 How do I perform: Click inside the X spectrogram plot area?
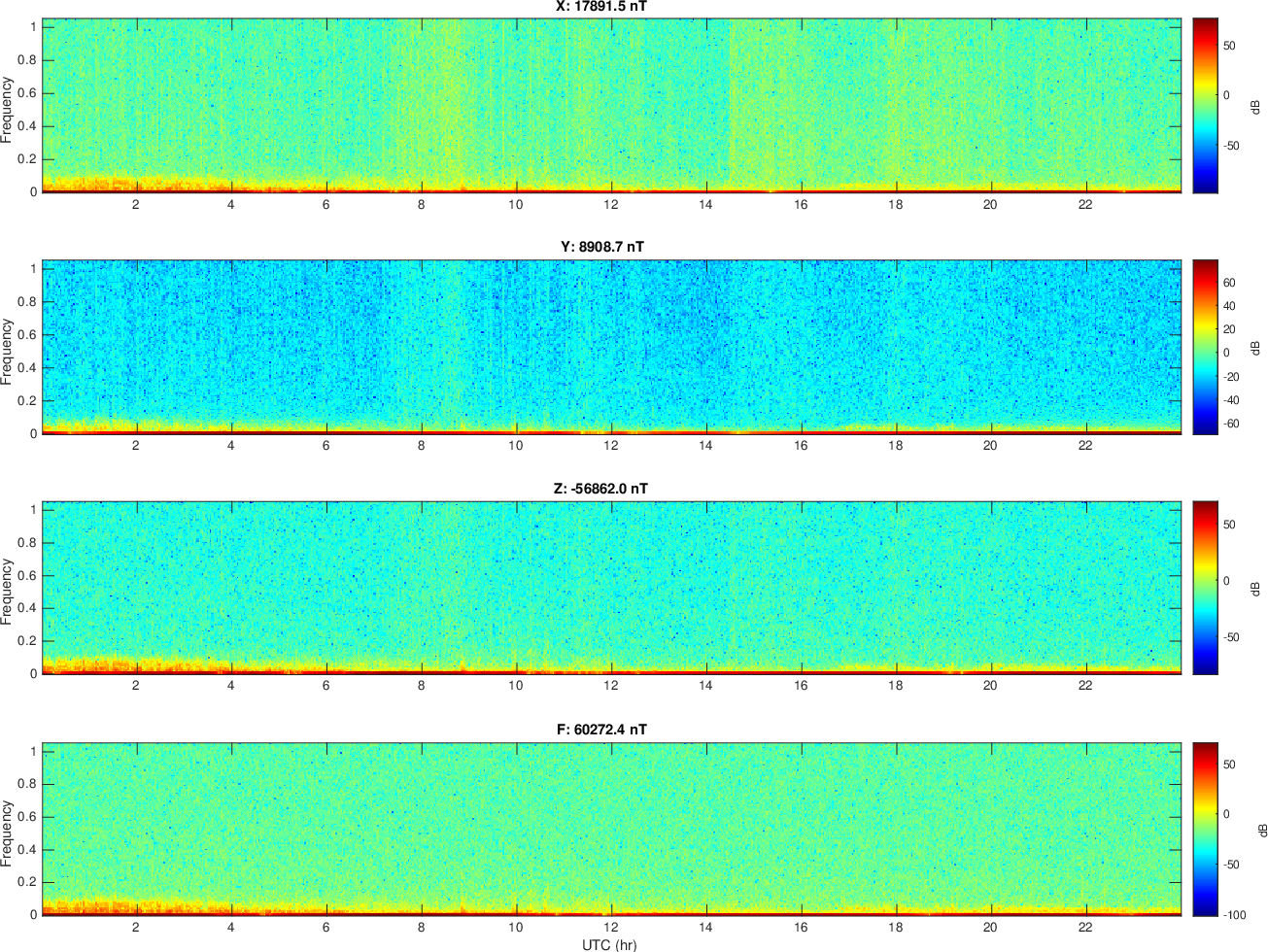pyautogui.click(x=611, y=105)
